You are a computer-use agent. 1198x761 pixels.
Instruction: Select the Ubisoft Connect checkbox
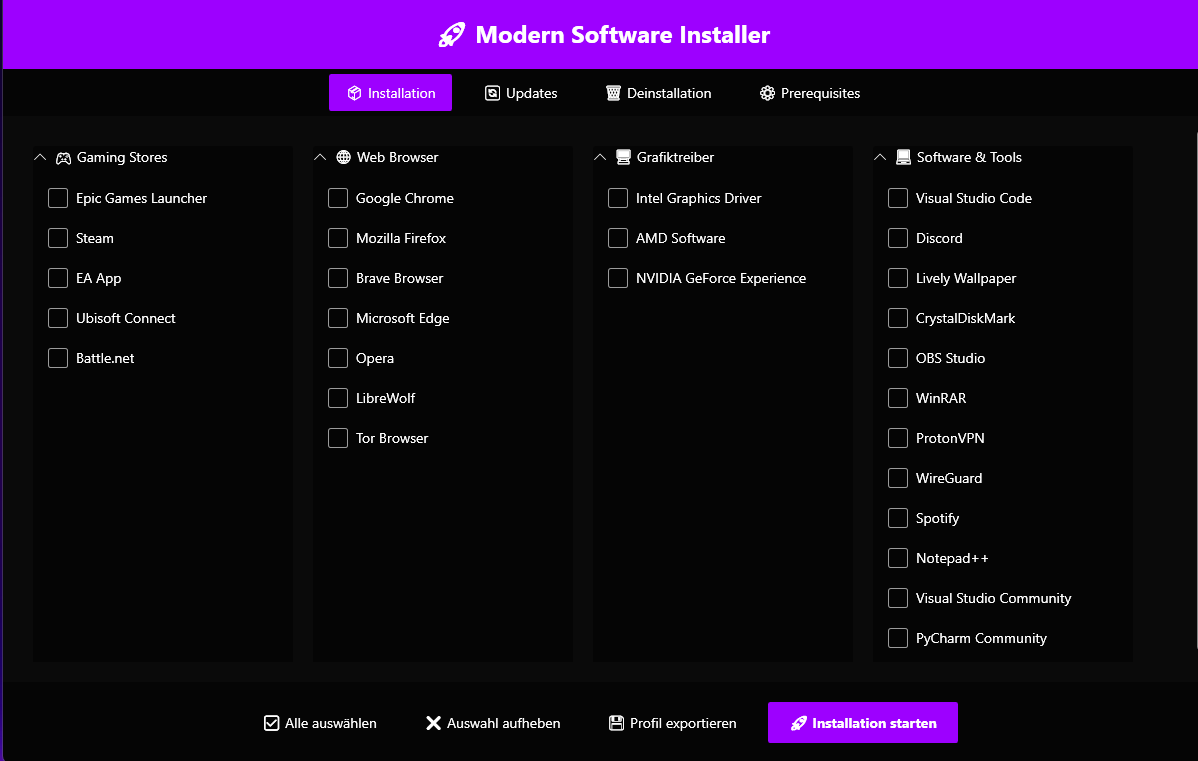coord(58,318)
